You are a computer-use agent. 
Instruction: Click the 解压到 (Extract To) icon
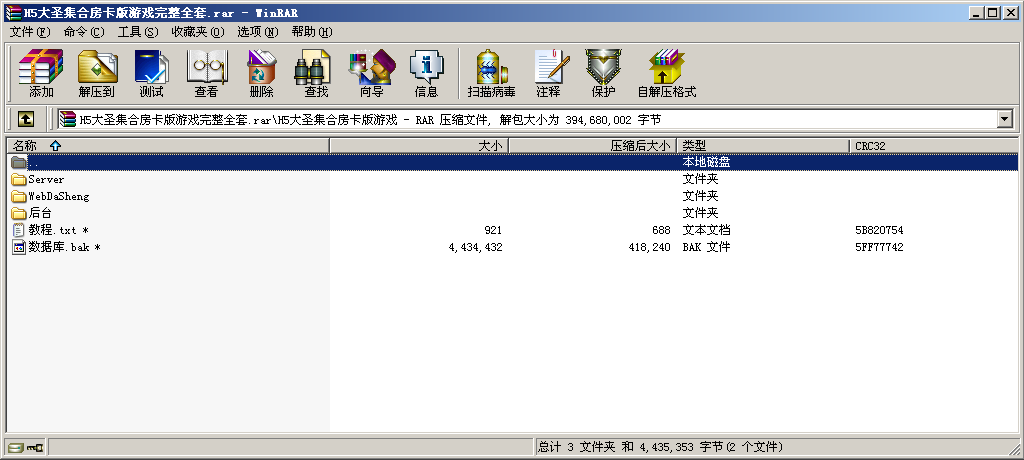[x=96, y=73]
